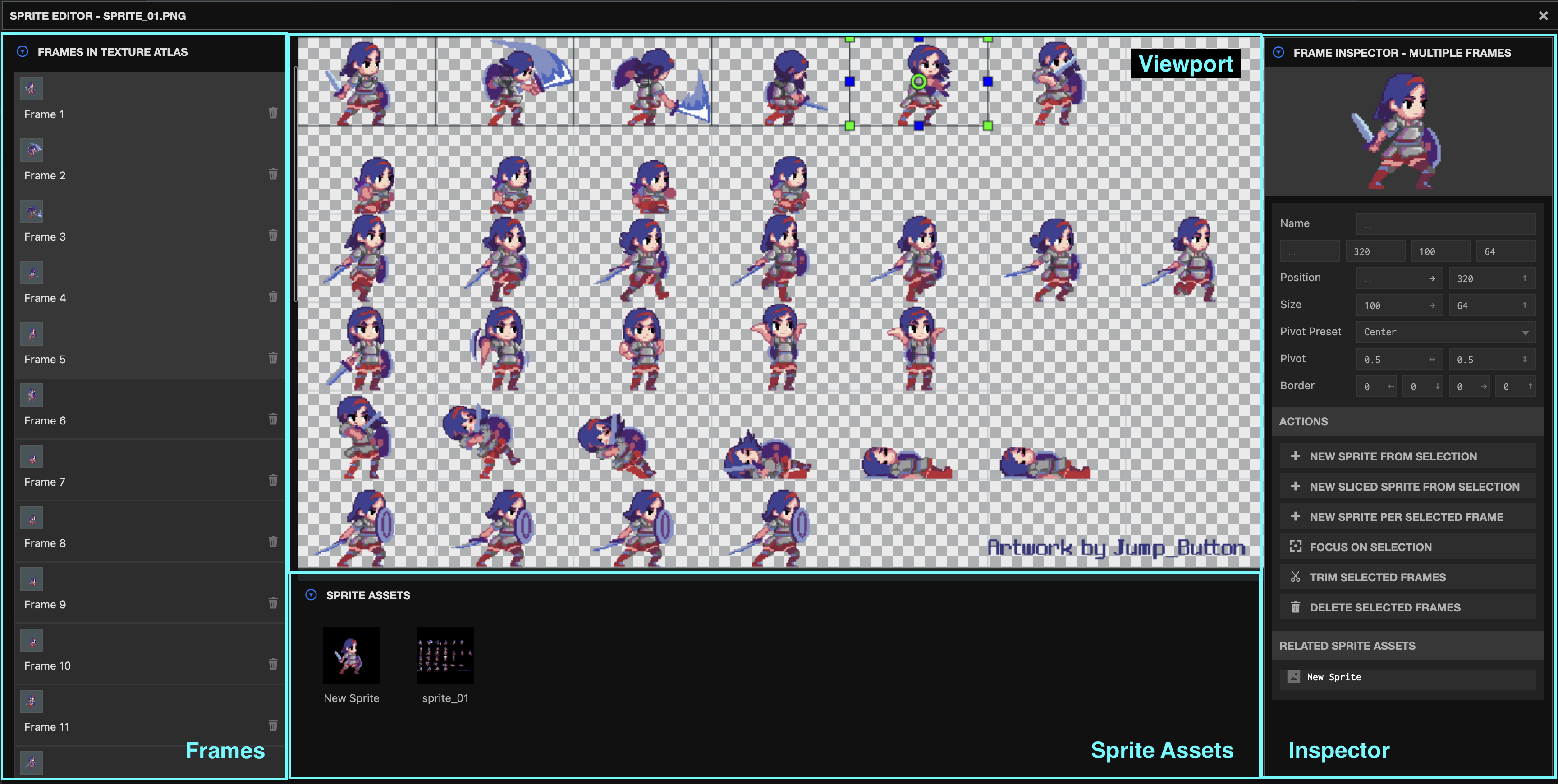Collapse the Frames In Texture Atlas panel
This screenshot has width=1558, height=784.
(x=23, y=51)
